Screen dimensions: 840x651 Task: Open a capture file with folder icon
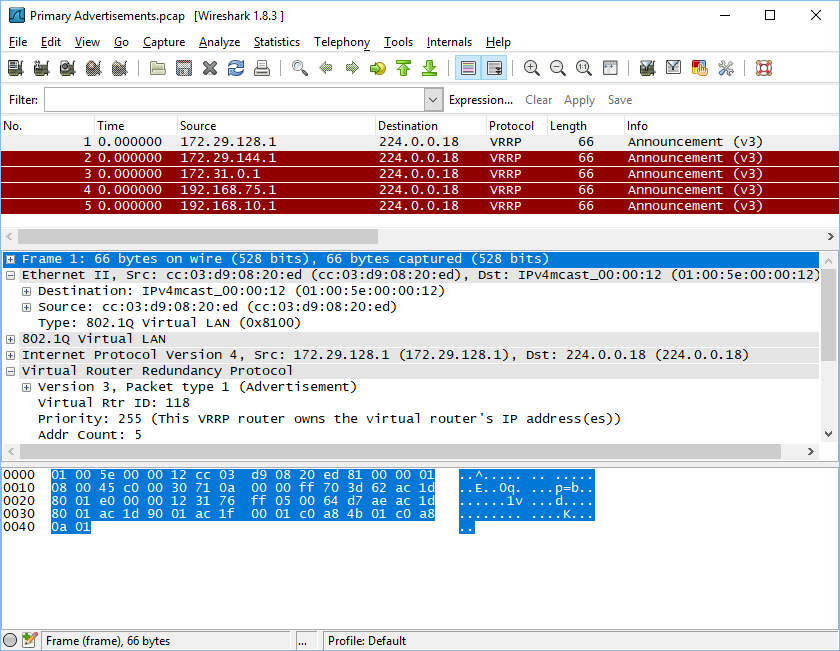tap(157, 68)
